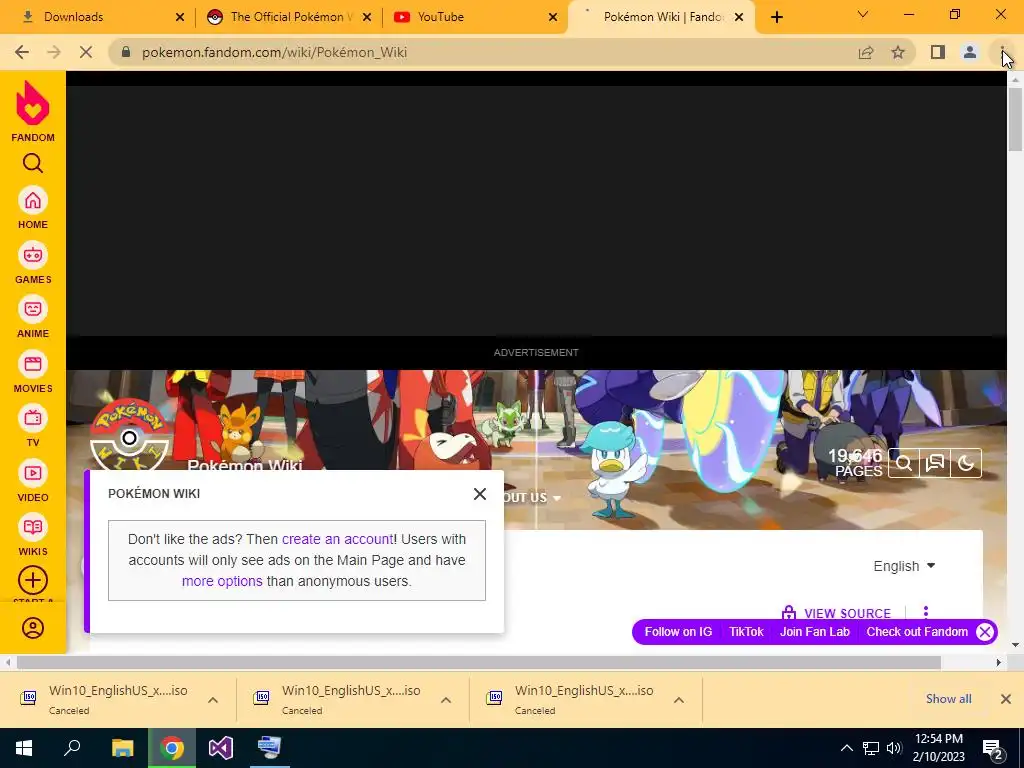Close the Pokémon Wiki notice popup
The width and height of the screenshot is (1024, 768).
click(479, 494)
